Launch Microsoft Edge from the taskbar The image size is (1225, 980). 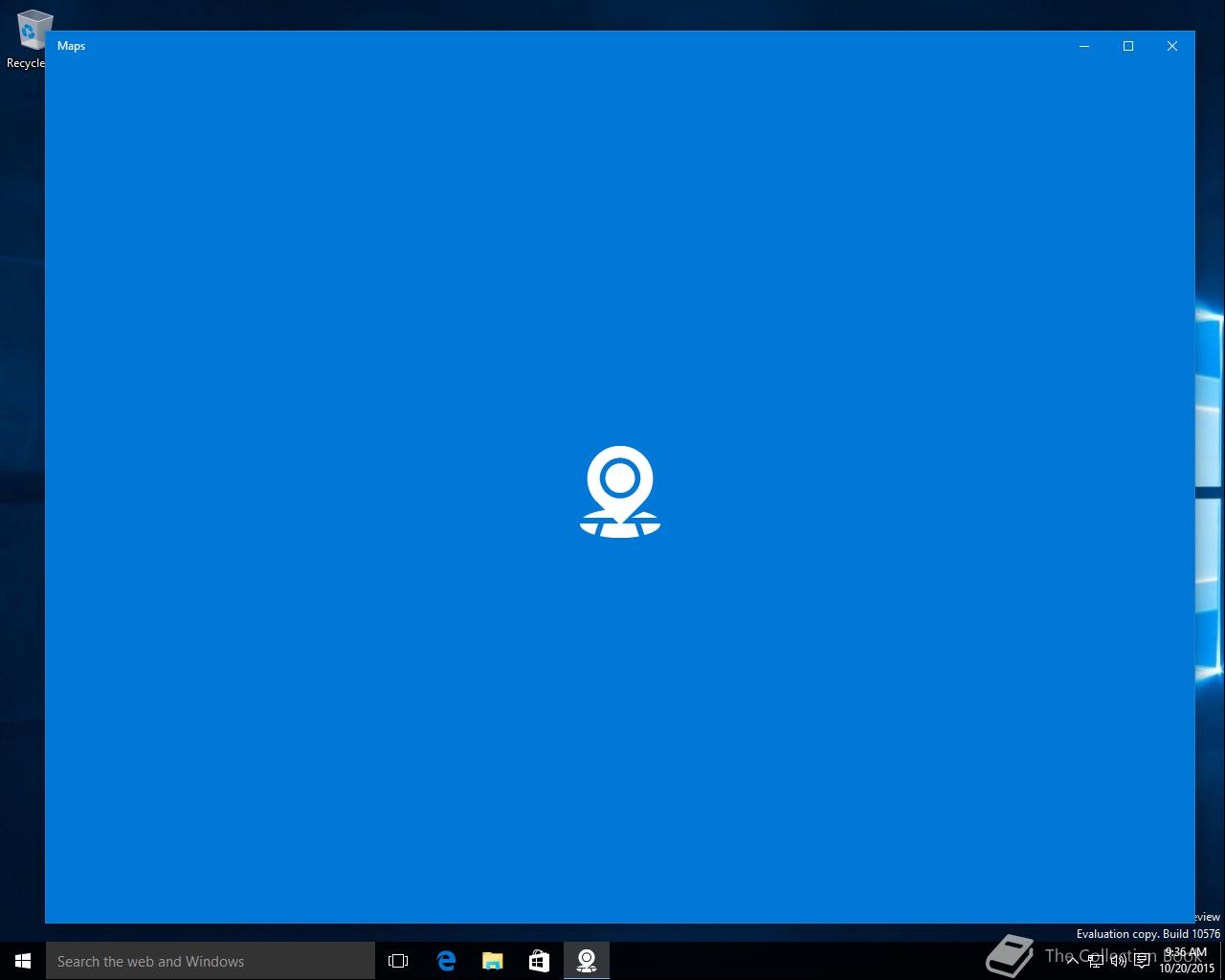[446, 961]
